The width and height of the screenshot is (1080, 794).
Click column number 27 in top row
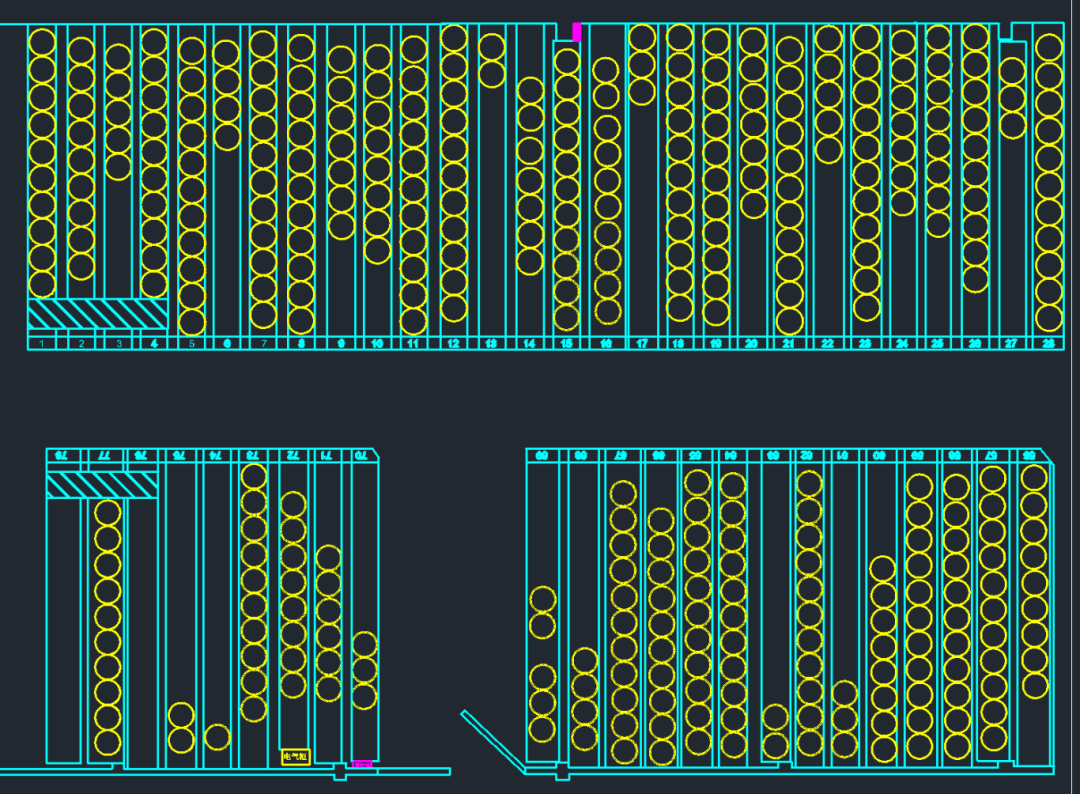tap(1011, 343)
